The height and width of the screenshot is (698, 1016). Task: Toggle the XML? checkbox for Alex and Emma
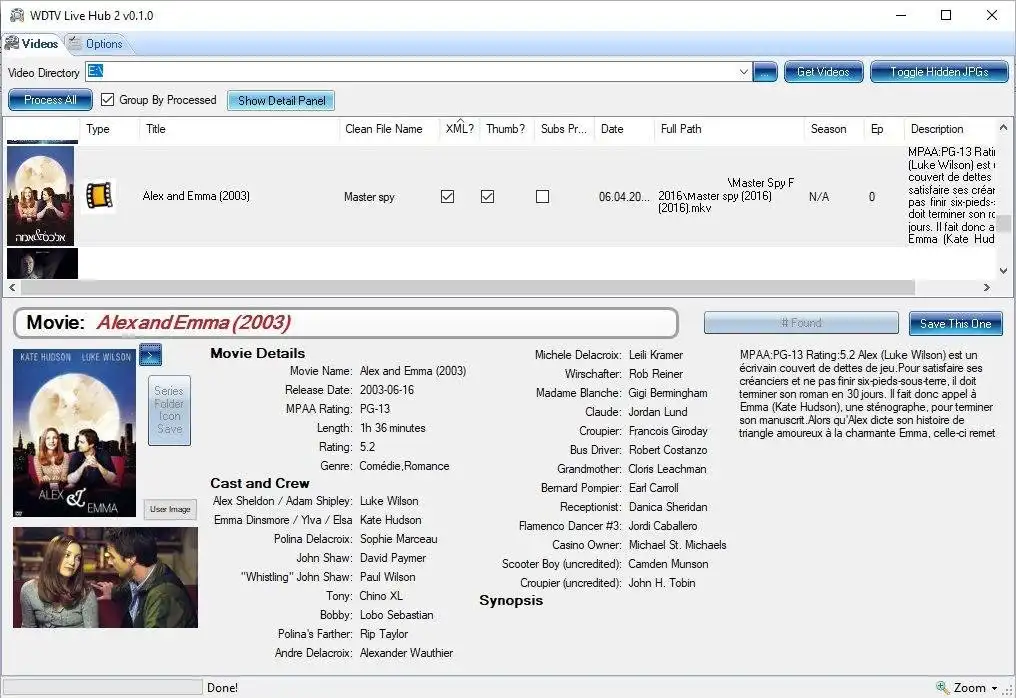tap(447, 196)
